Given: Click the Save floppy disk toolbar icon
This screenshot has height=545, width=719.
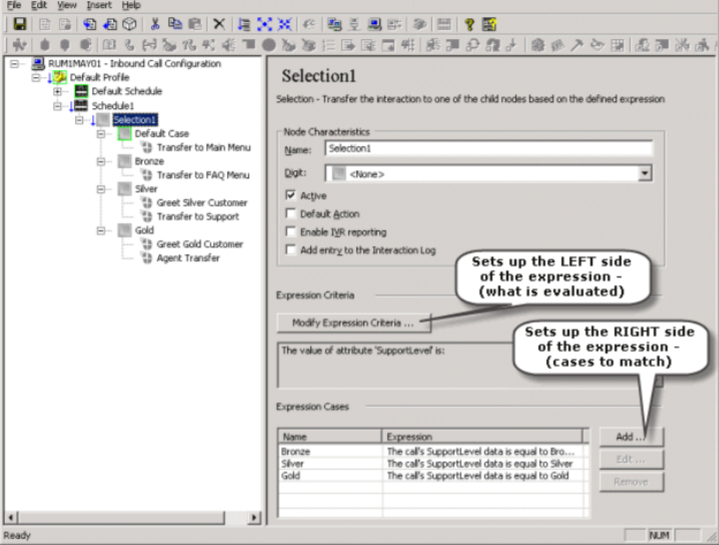Looking at the screenshot, I should point(20,23).
